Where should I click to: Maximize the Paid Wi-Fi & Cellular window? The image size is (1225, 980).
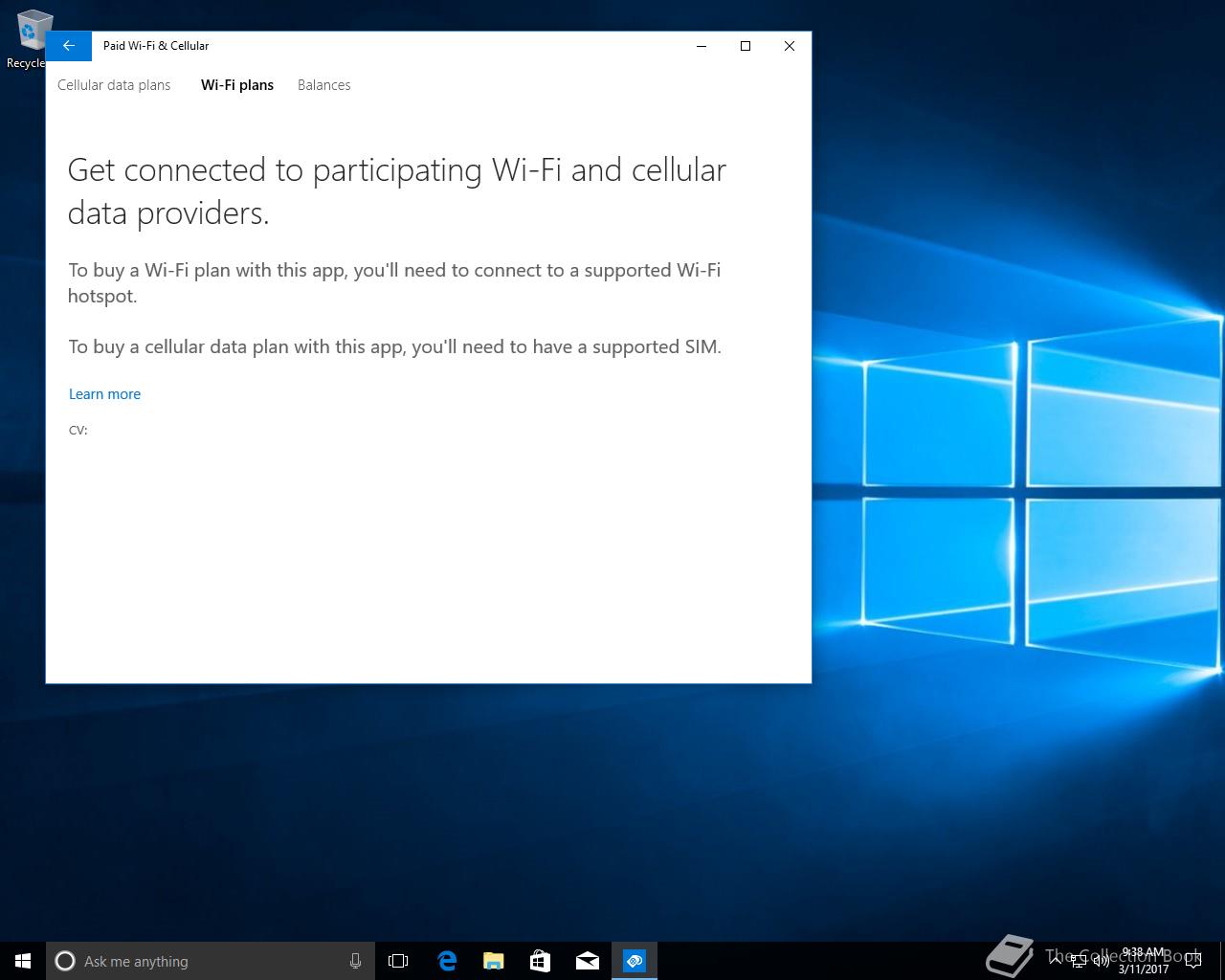(746, 46)
